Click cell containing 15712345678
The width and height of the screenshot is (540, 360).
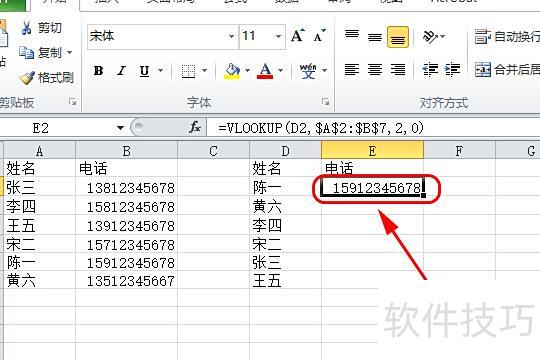click(126, 245)
